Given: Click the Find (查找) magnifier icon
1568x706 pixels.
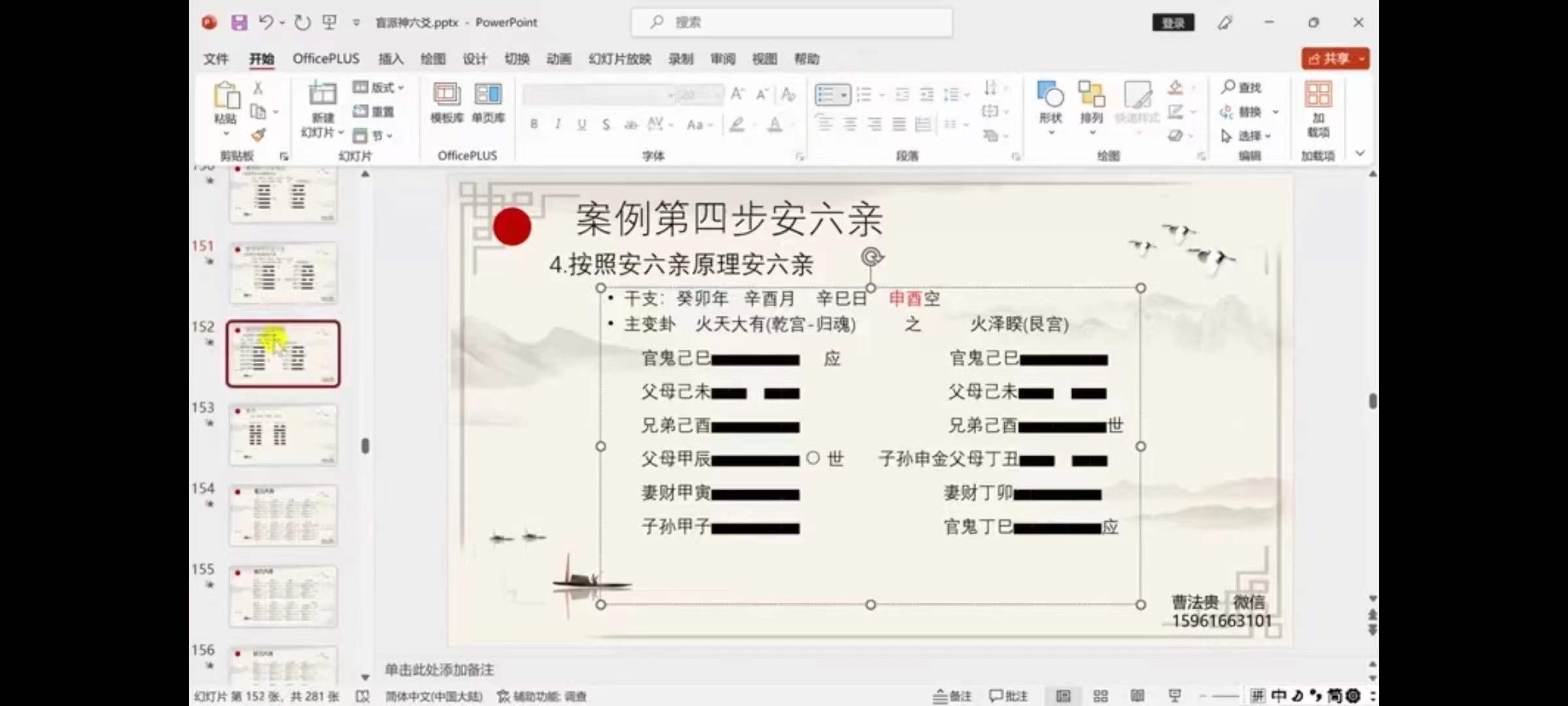Looking at the screenshot, I should tap(1228, 87).
